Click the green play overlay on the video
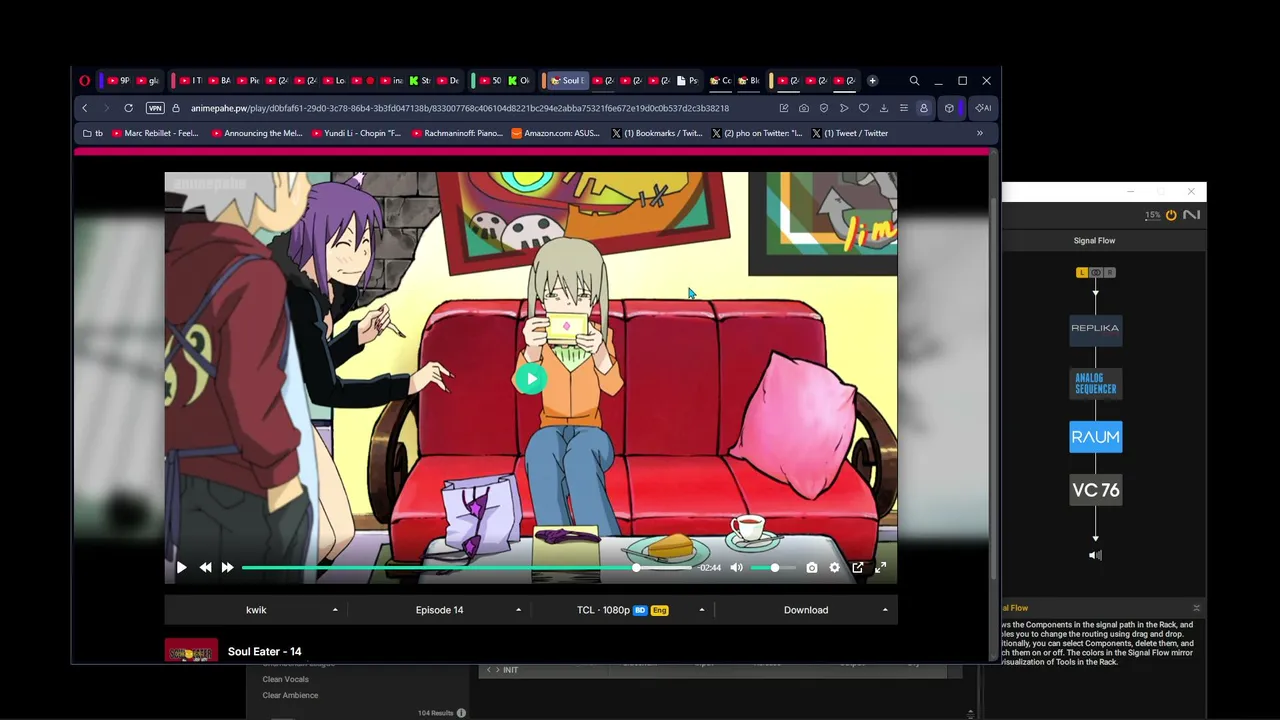The width and height of the screenshot is (1280, 720). coord(531,378)
